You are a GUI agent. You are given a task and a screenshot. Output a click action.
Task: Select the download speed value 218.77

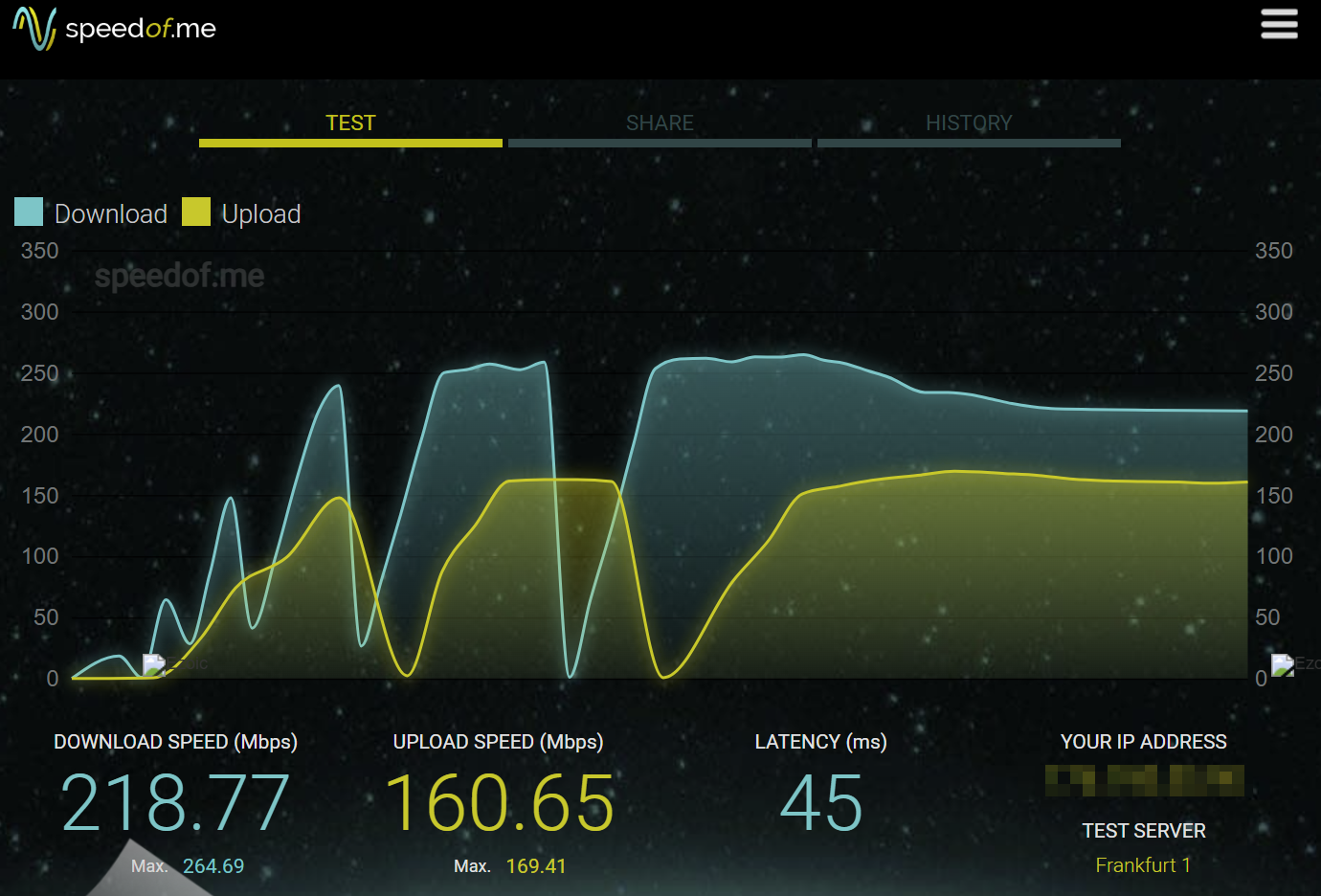[175, 803]
